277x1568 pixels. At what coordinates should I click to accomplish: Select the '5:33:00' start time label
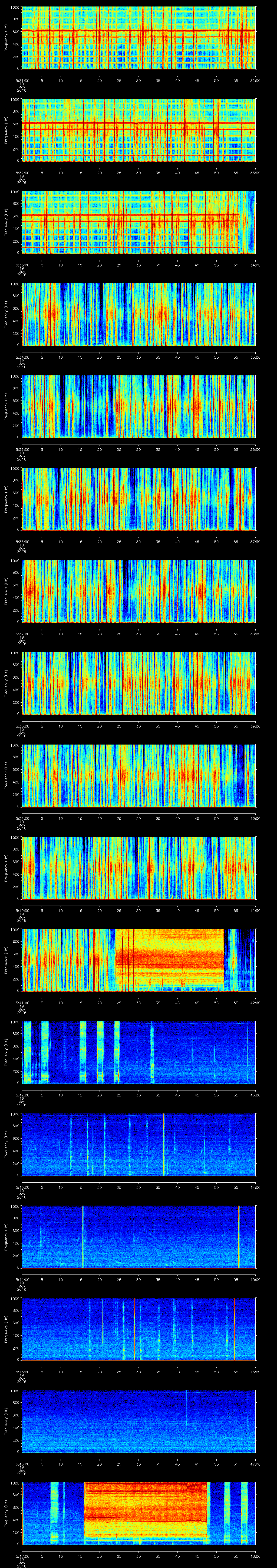coord(22,265)
